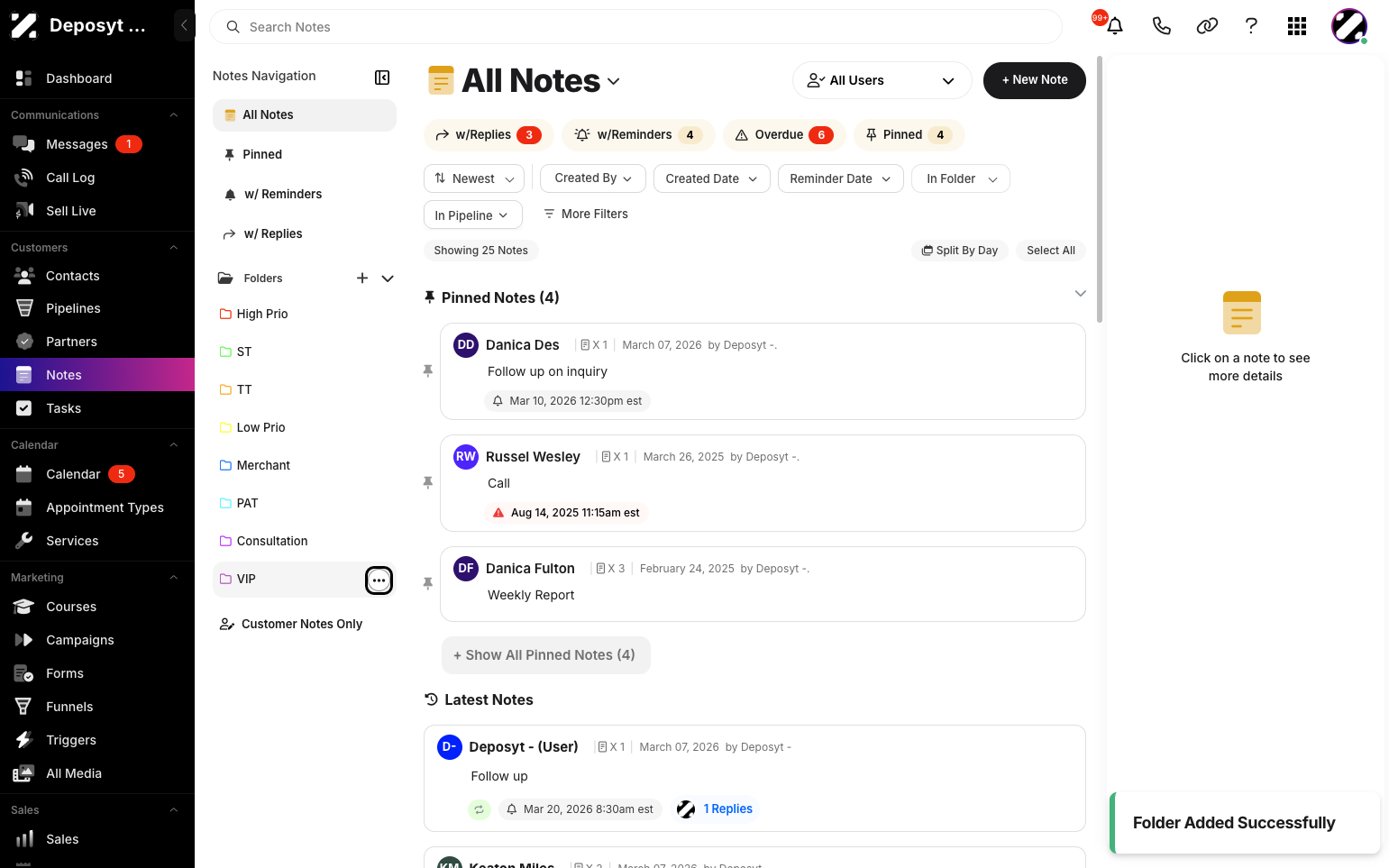The width and height of the screenshot is (1389, 868).
Task: Click the notes list vertical scrollbar
Action: tap(1099, 189)
